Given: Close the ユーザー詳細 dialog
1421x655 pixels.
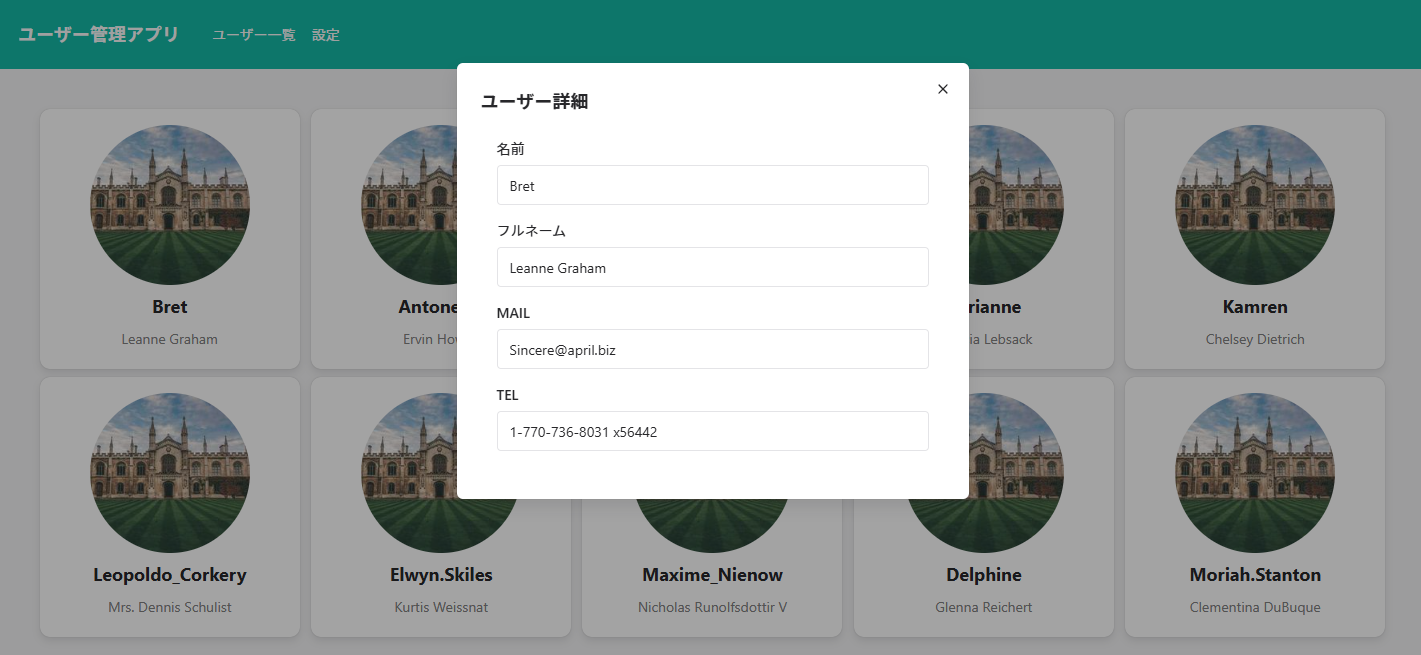Looking at the screenshot, I should tap(942, 89).
